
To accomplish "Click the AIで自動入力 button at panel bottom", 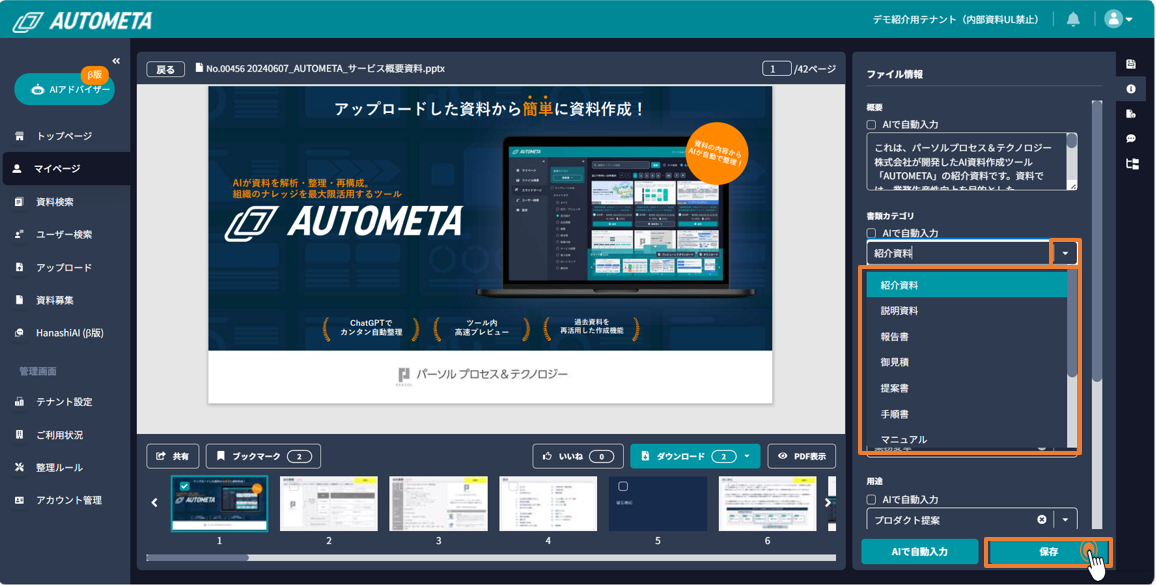I will click(x=919, y=552).
